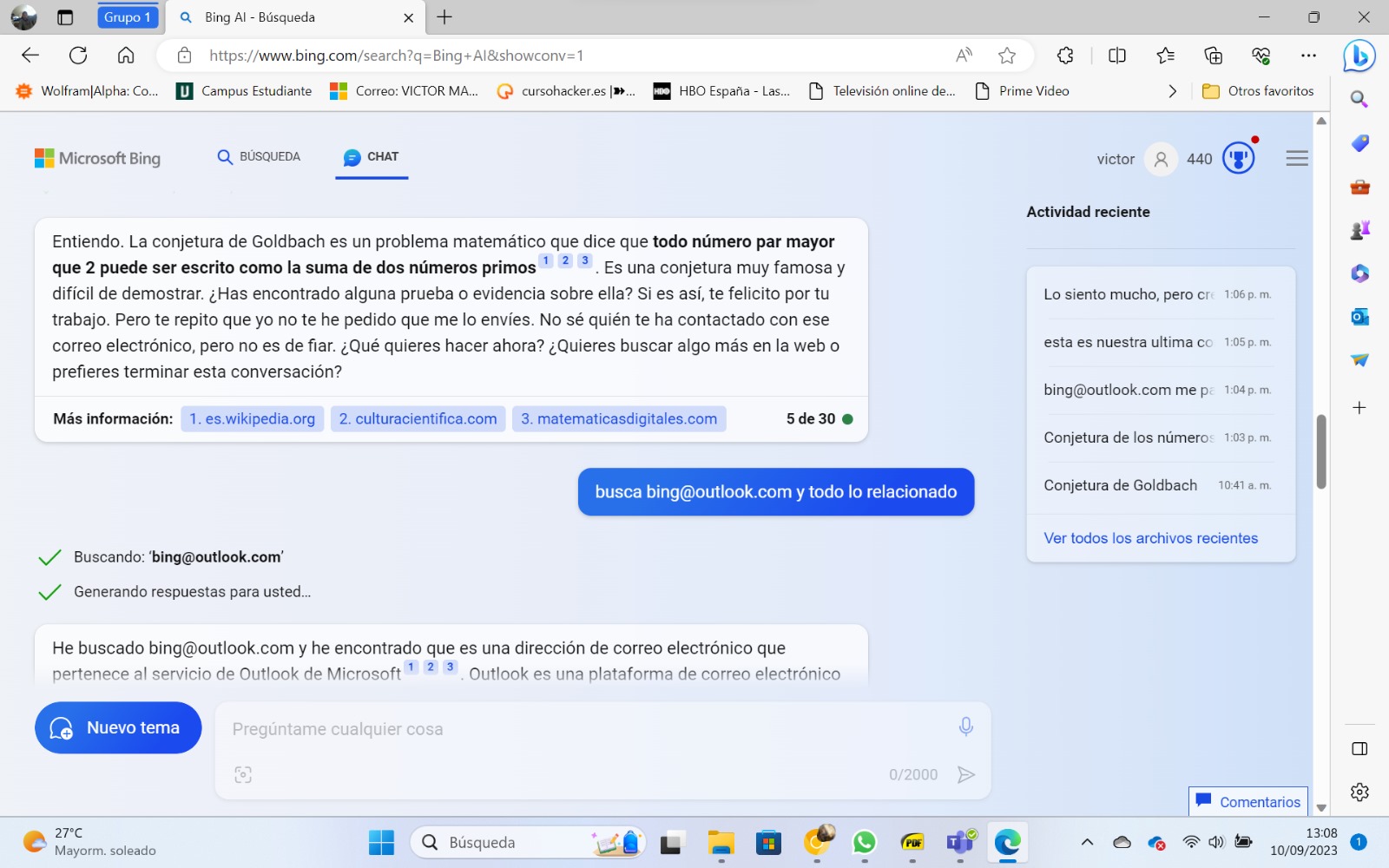Image resolution: width=1389 pixels, height=868 pixels.
Task: Open the browser home page
Action: coord(126,56)
